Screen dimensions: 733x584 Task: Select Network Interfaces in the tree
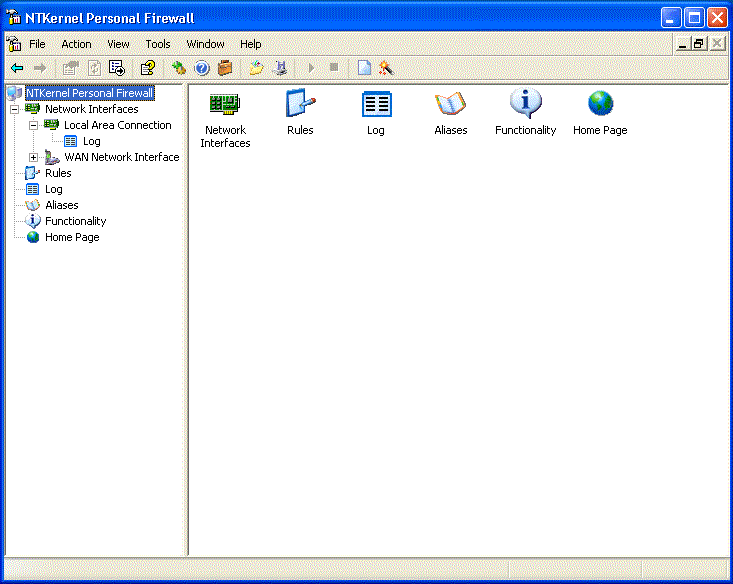click(x=92, y=109)
